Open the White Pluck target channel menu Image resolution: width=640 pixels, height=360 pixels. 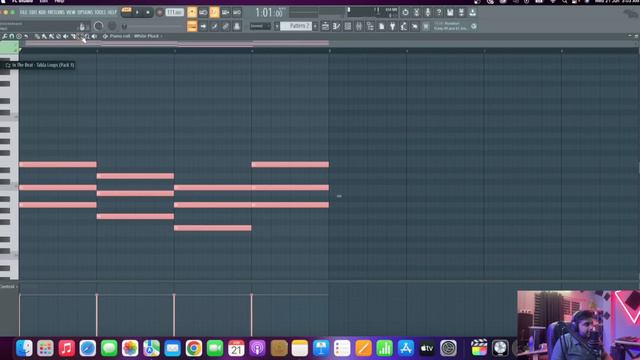146,36
